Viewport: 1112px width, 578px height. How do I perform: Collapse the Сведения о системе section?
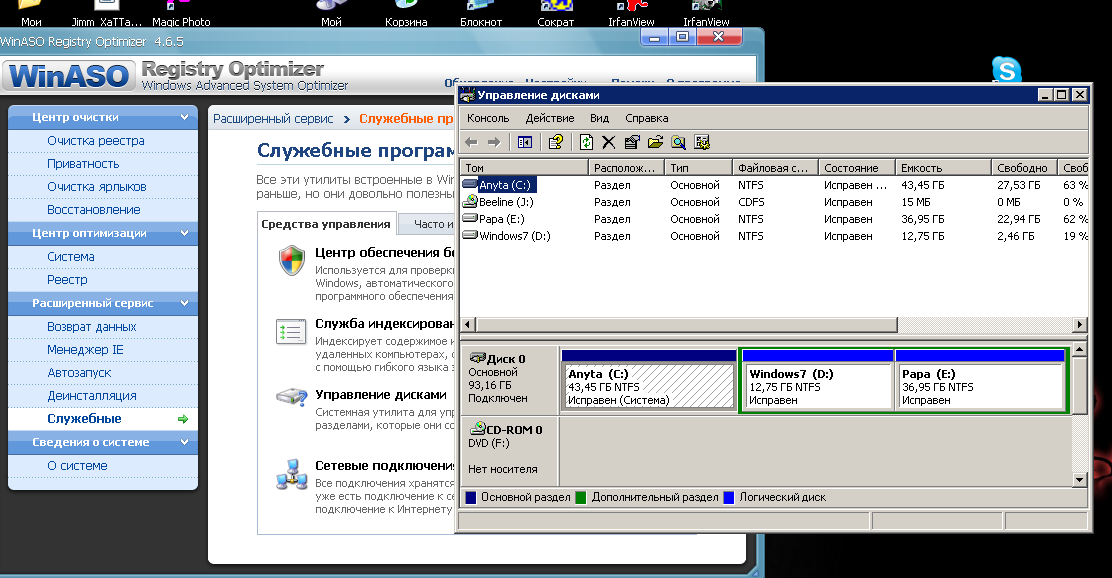[184, 442]
